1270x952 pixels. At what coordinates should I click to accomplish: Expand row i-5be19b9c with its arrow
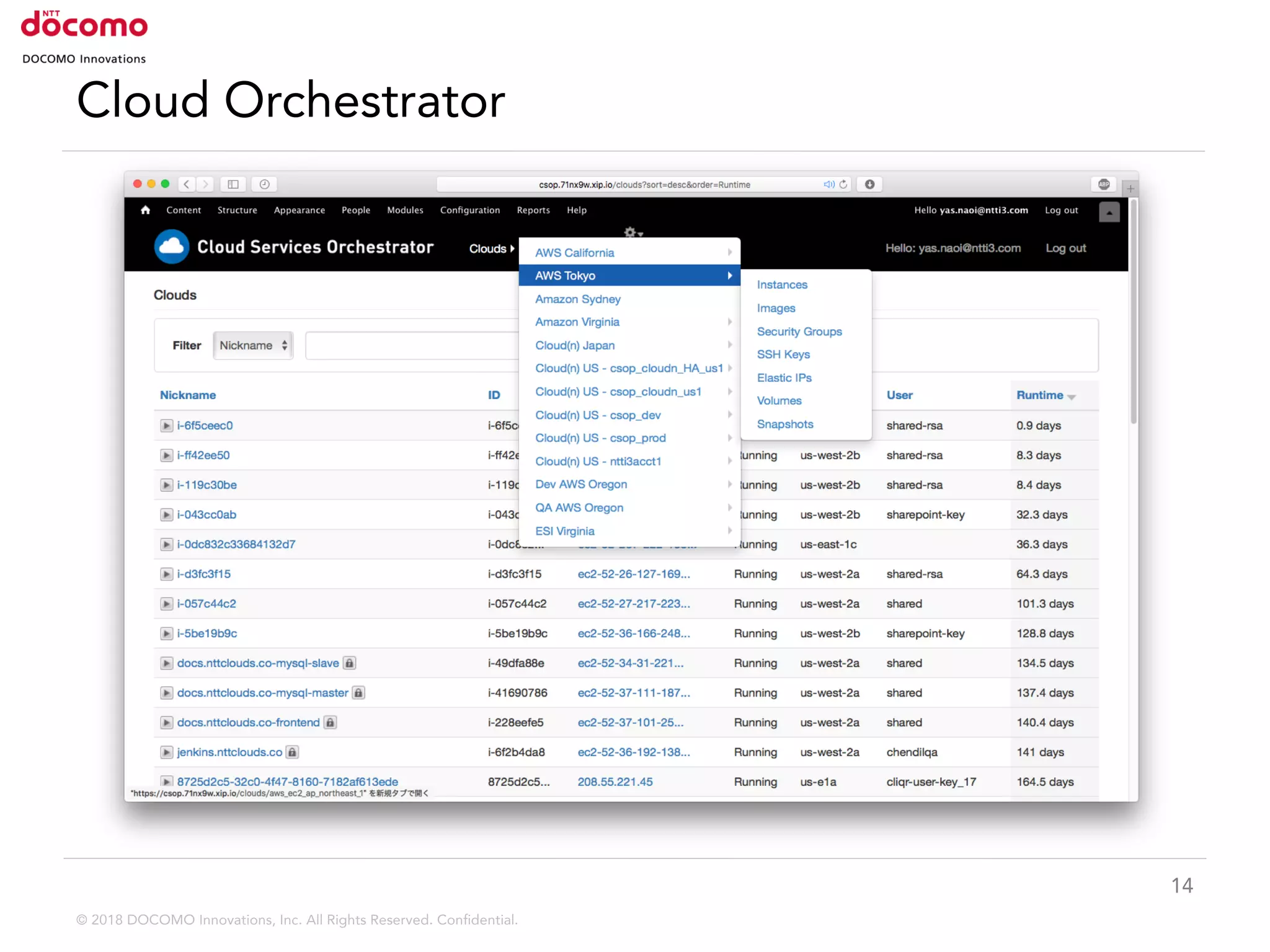166,634
